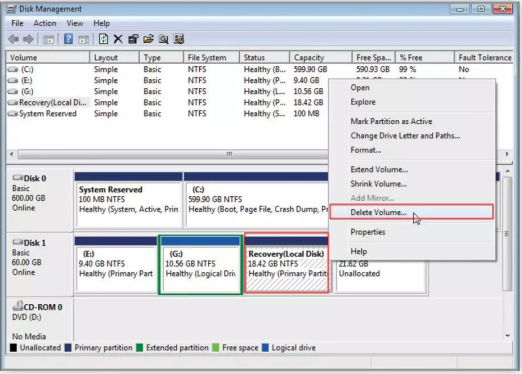Open the Help menu in menu bar
This screenshot has height=374, width=522.
point(101,23)
